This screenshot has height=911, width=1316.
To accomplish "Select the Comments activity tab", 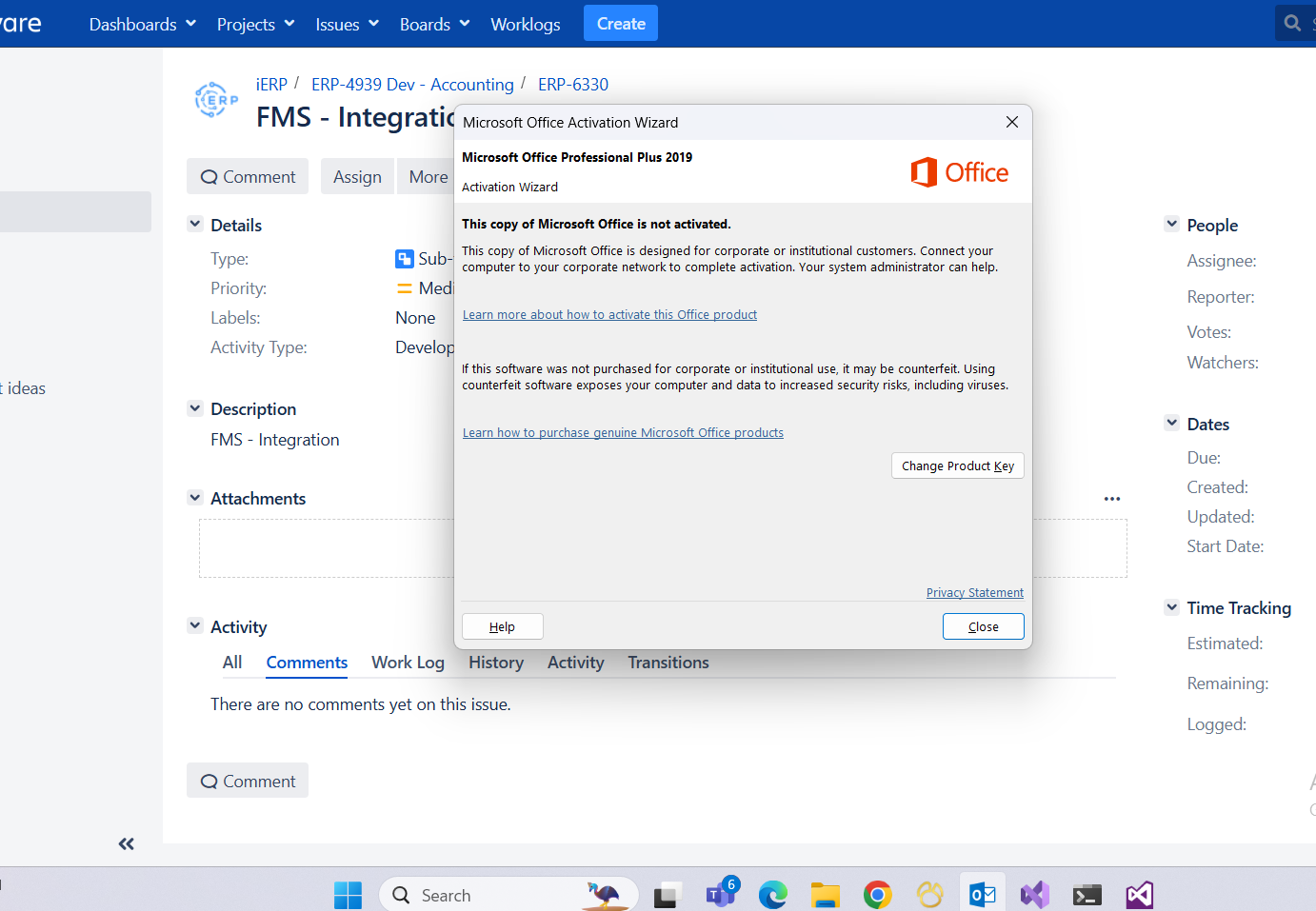I will [307, 663].
